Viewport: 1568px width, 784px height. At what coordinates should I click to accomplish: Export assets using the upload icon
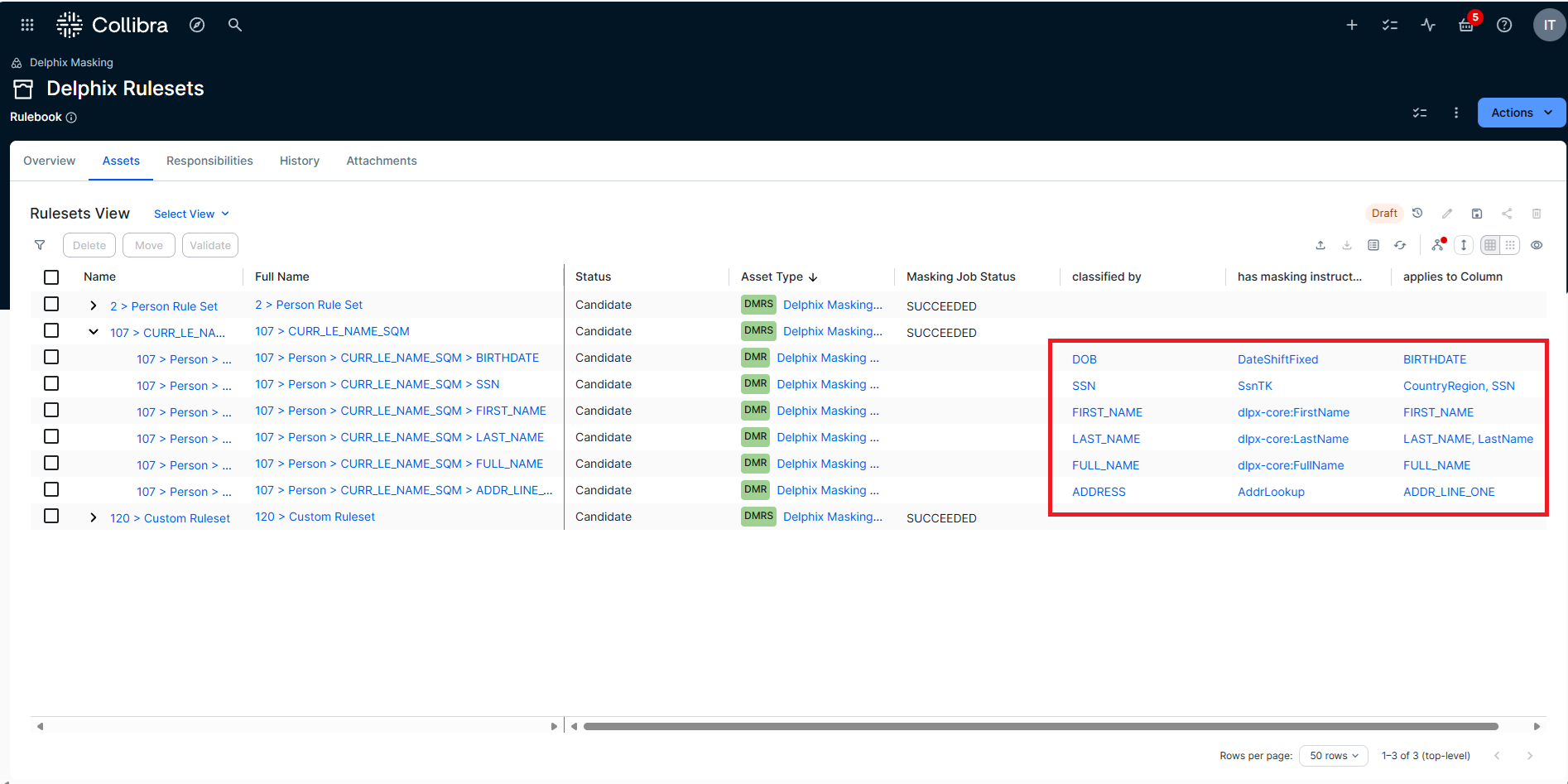[1320, 245]
